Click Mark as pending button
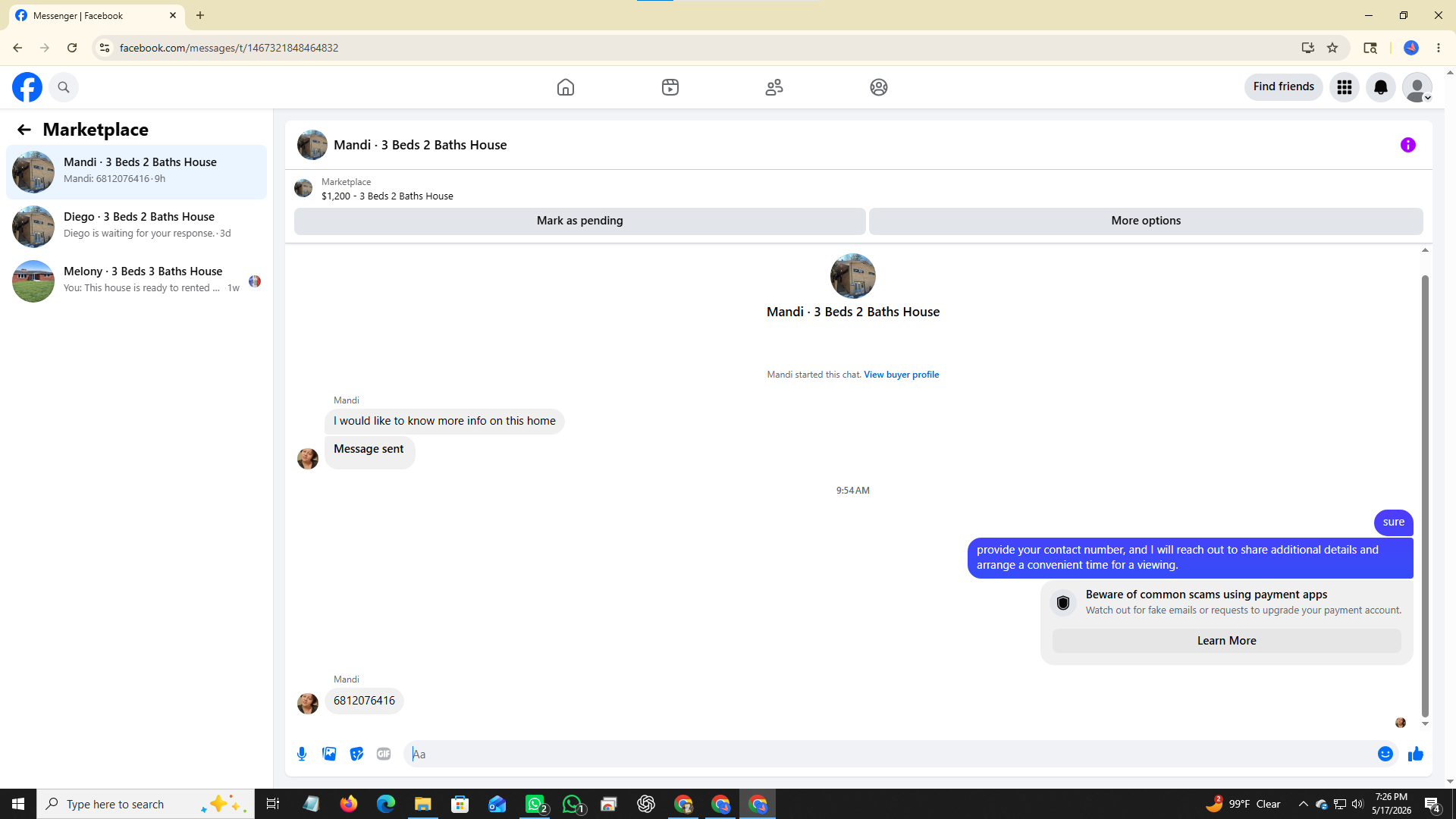This screenshot has height=819, width=1456. [x=580, y=221]
